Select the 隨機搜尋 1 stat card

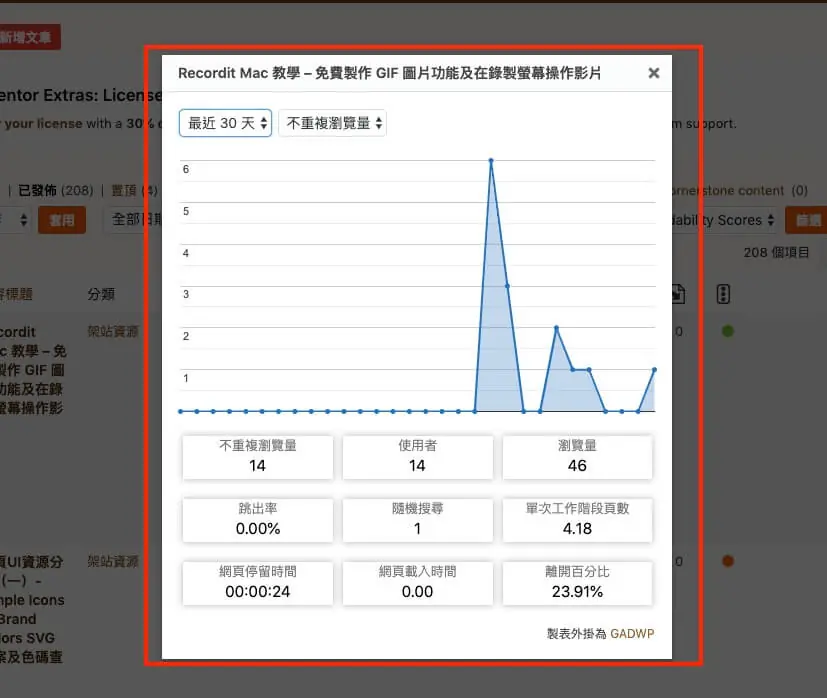click(x=417, y=520)
